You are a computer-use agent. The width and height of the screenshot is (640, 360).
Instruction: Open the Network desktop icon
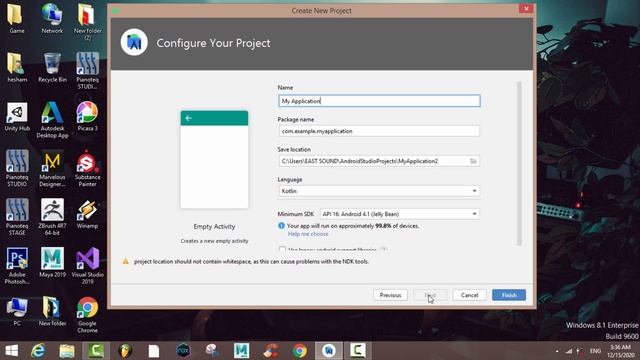pyautogui.click(x=52, y=18)
